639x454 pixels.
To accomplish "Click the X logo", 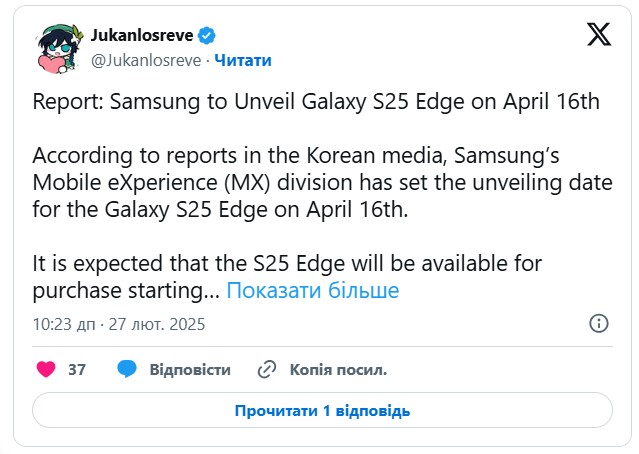I will coord(597,38).
